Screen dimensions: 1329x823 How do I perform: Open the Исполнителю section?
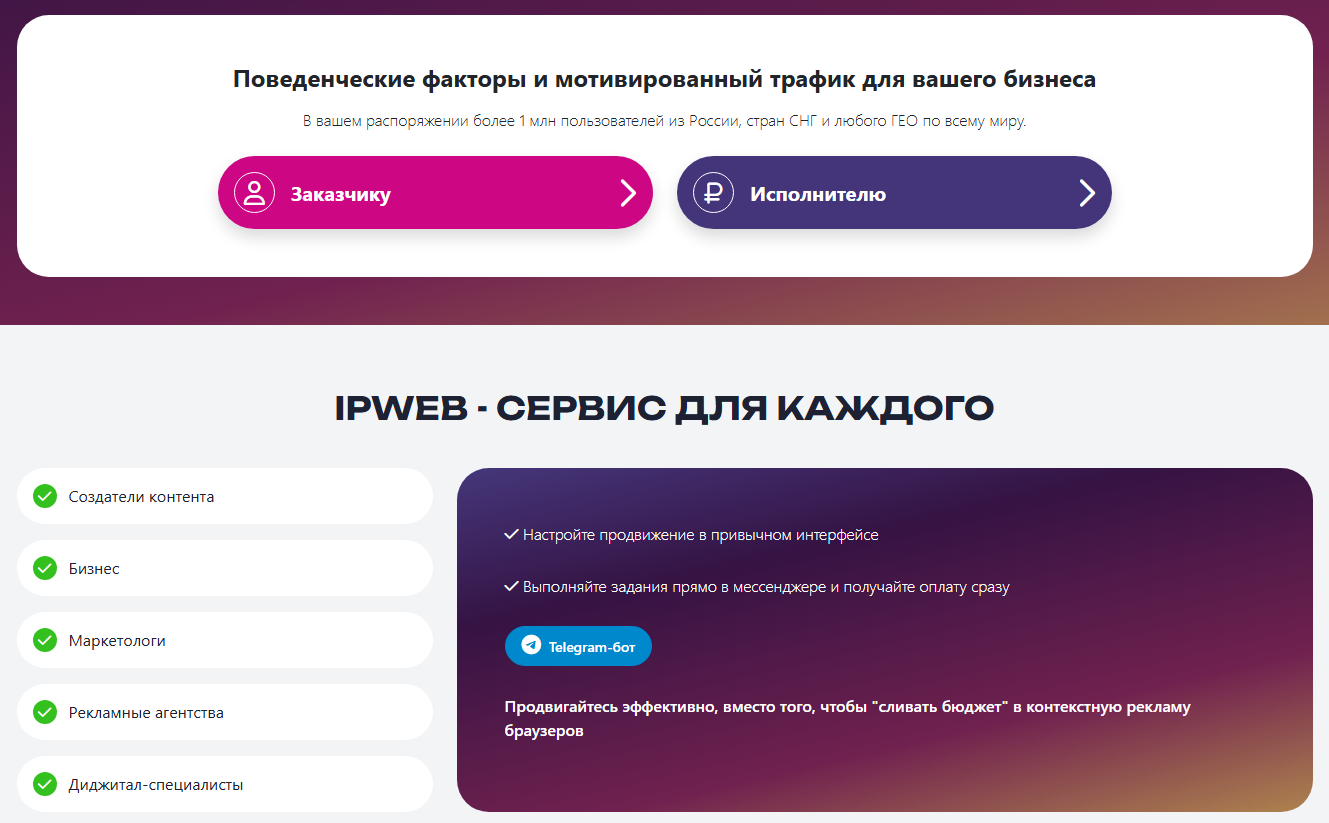[x=894, y=193]
